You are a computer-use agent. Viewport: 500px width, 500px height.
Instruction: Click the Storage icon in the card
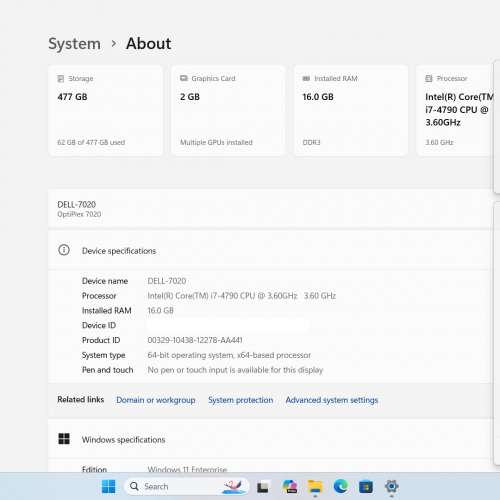pyautogui.click(x=61, y=79)
